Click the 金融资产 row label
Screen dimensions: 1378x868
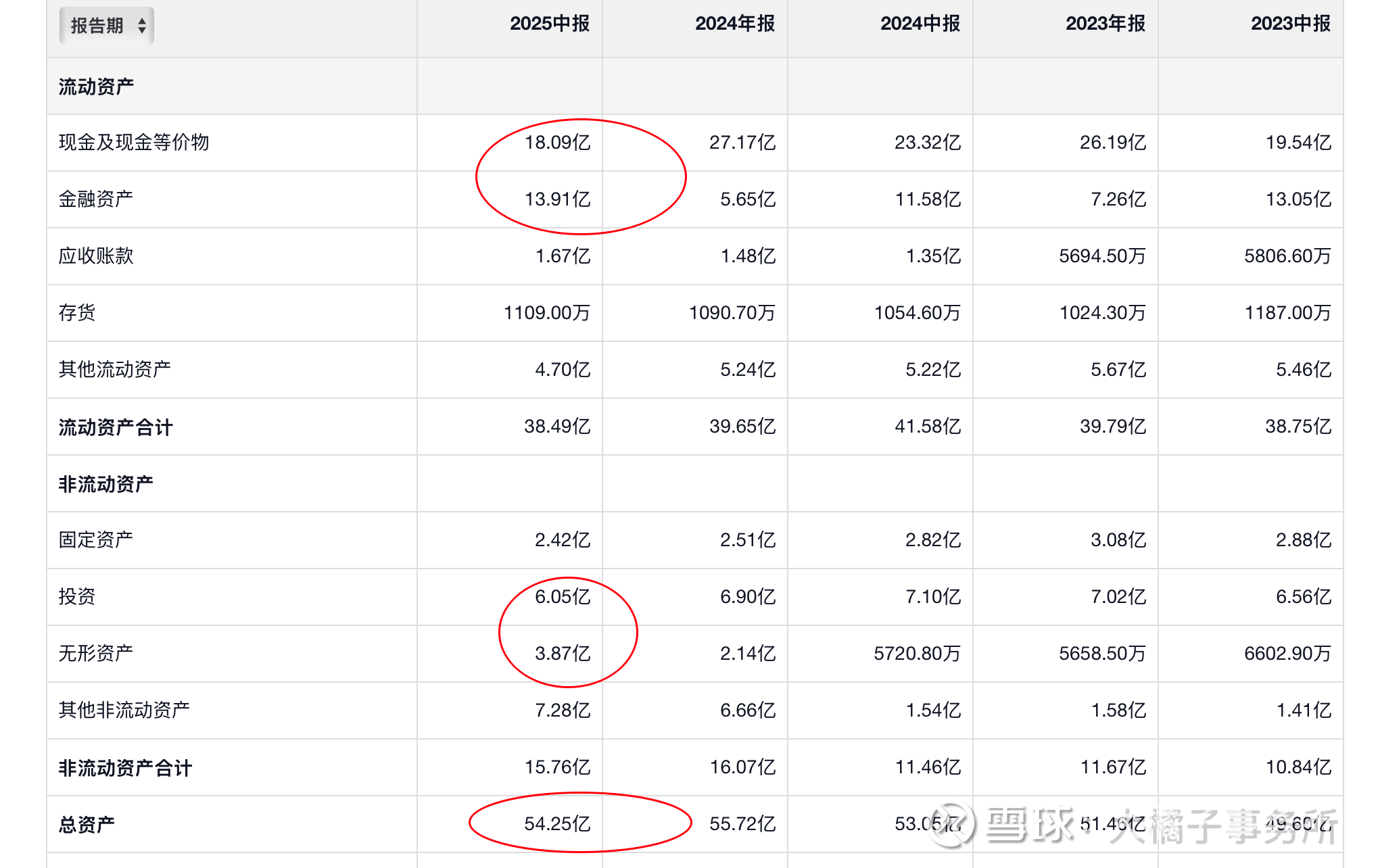pos(96,199)
